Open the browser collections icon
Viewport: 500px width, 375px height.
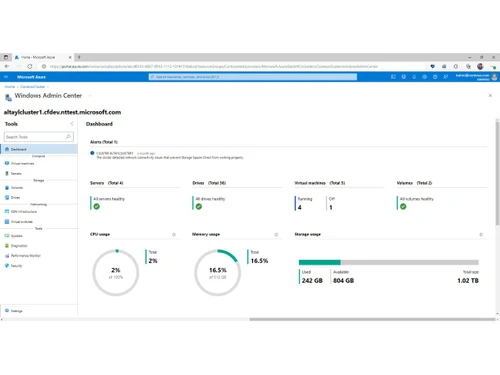[468, 66]
